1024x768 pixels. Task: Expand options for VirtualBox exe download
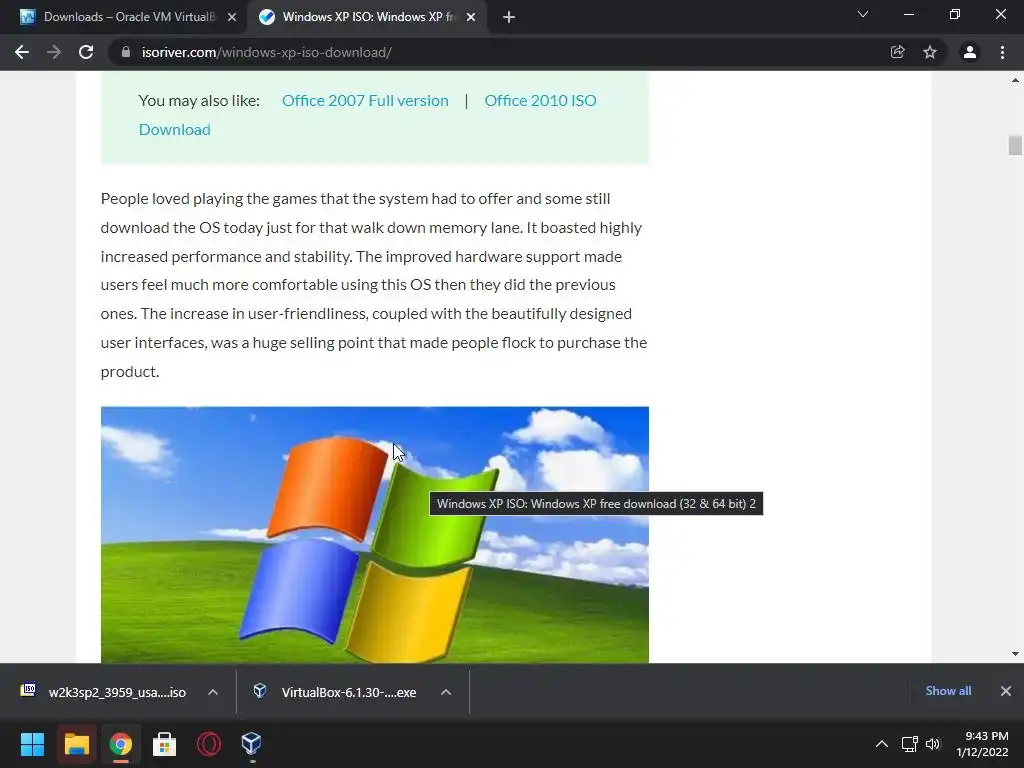(x=446, y=692)
